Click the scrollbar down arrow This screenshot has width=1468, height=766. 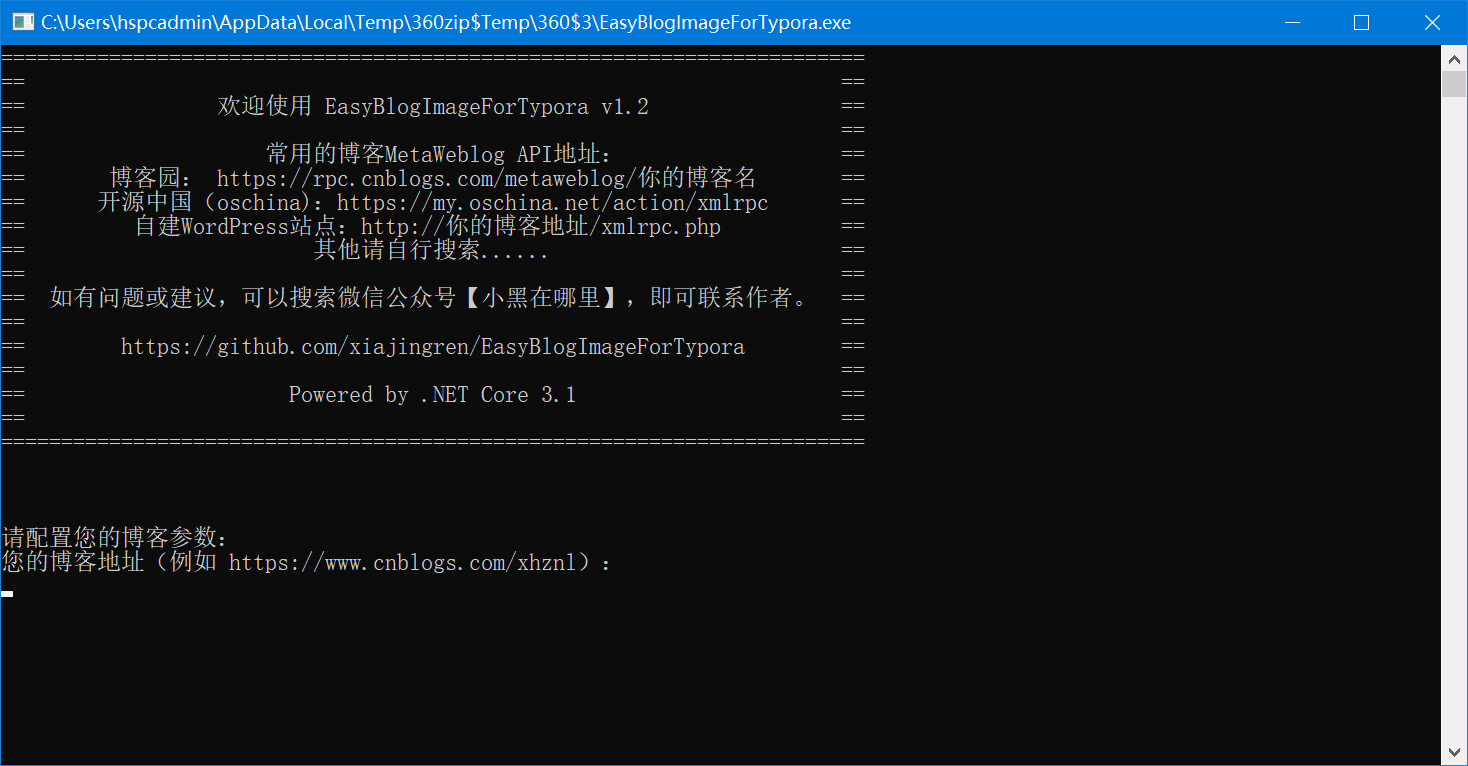(x=1454, y=753)
